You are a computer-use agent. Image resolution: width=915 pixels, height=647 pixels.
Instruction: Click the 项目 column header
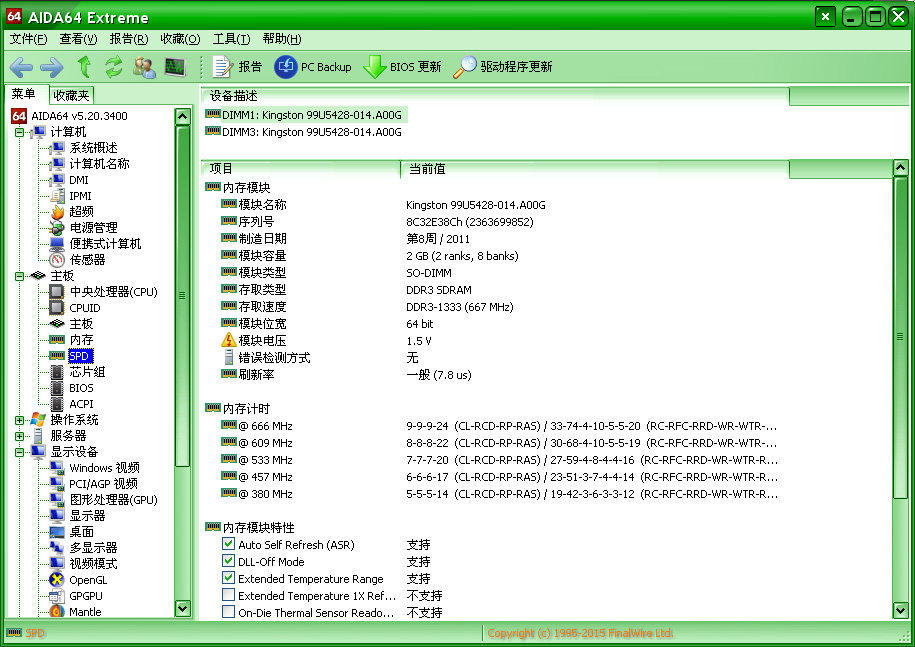click(x=301, y=169)
